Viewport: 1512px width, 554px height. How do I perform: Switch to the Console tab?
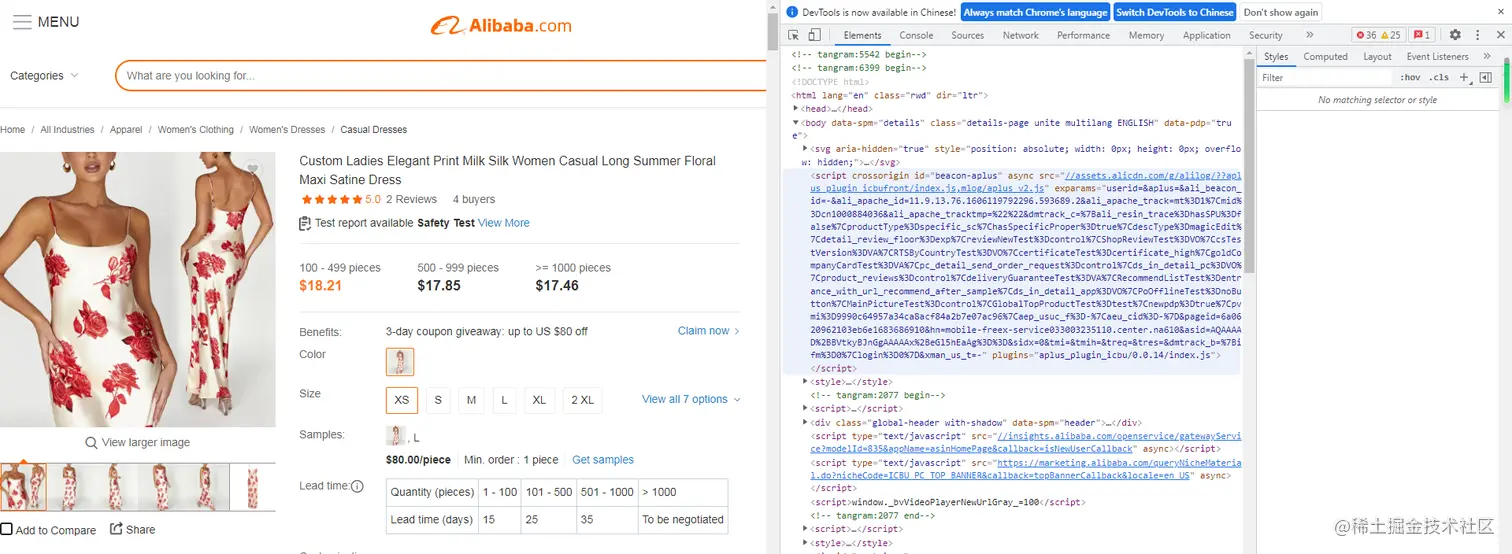[916, 35]
